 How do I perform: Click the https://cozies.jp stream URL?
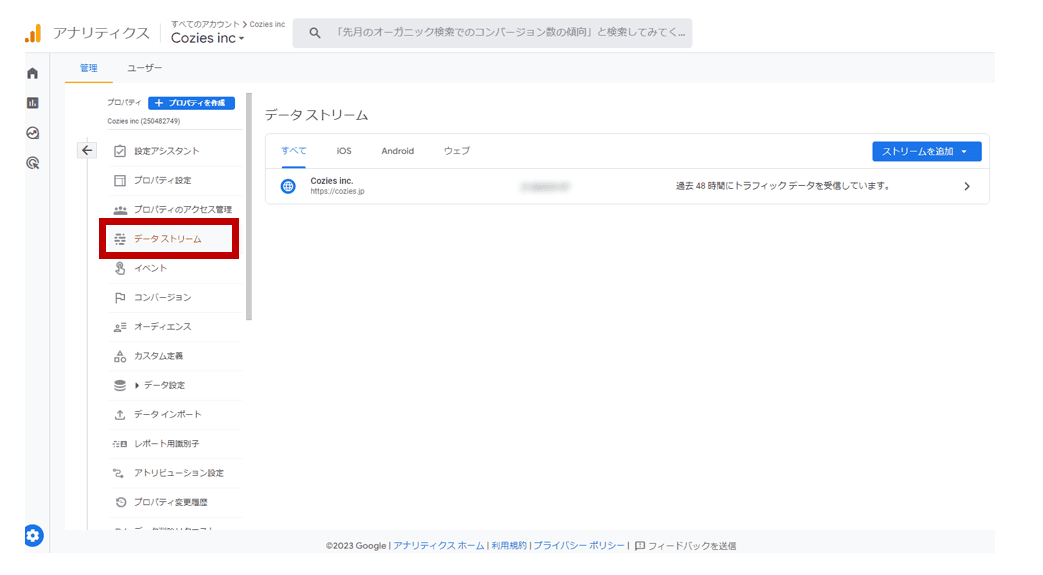click(337, 192)
